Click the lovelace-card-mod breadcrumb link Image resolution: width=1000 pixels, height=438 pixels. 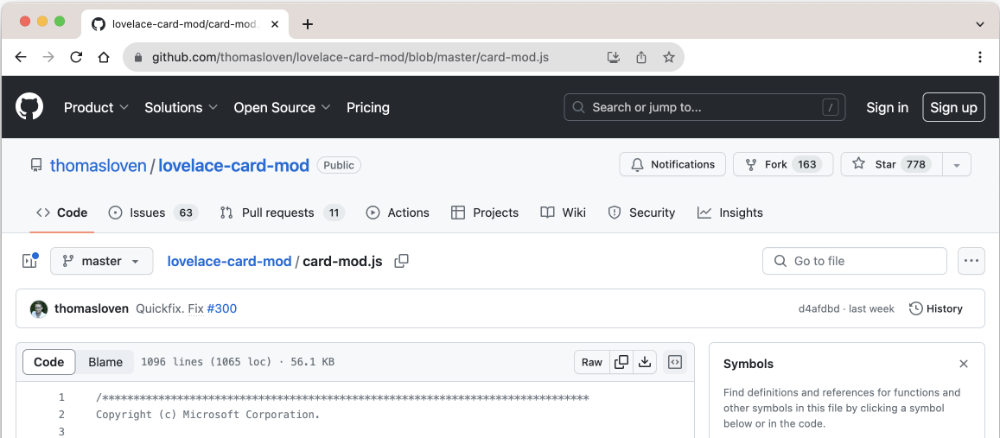click(229, 261)
